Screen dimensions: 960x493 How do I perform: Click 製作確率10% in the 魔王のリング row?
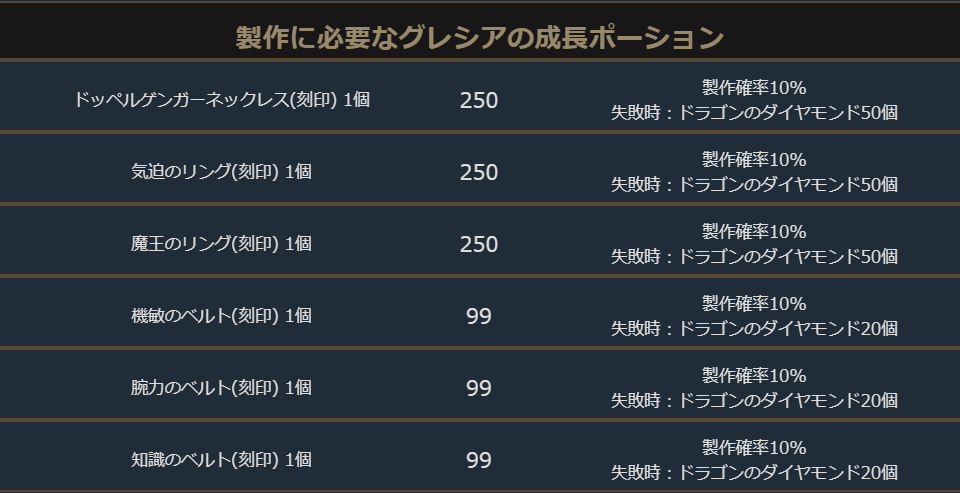[754, 232]
